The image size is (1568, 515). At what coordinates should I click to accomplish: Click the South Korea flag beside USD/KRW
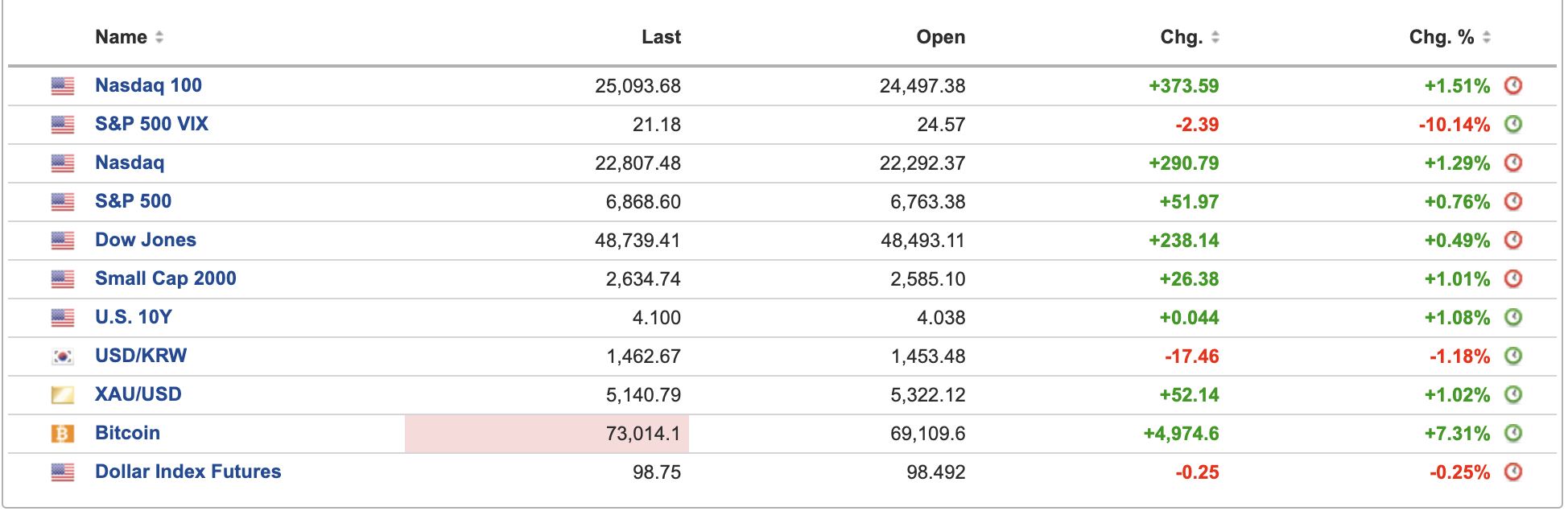coord(63,356)
